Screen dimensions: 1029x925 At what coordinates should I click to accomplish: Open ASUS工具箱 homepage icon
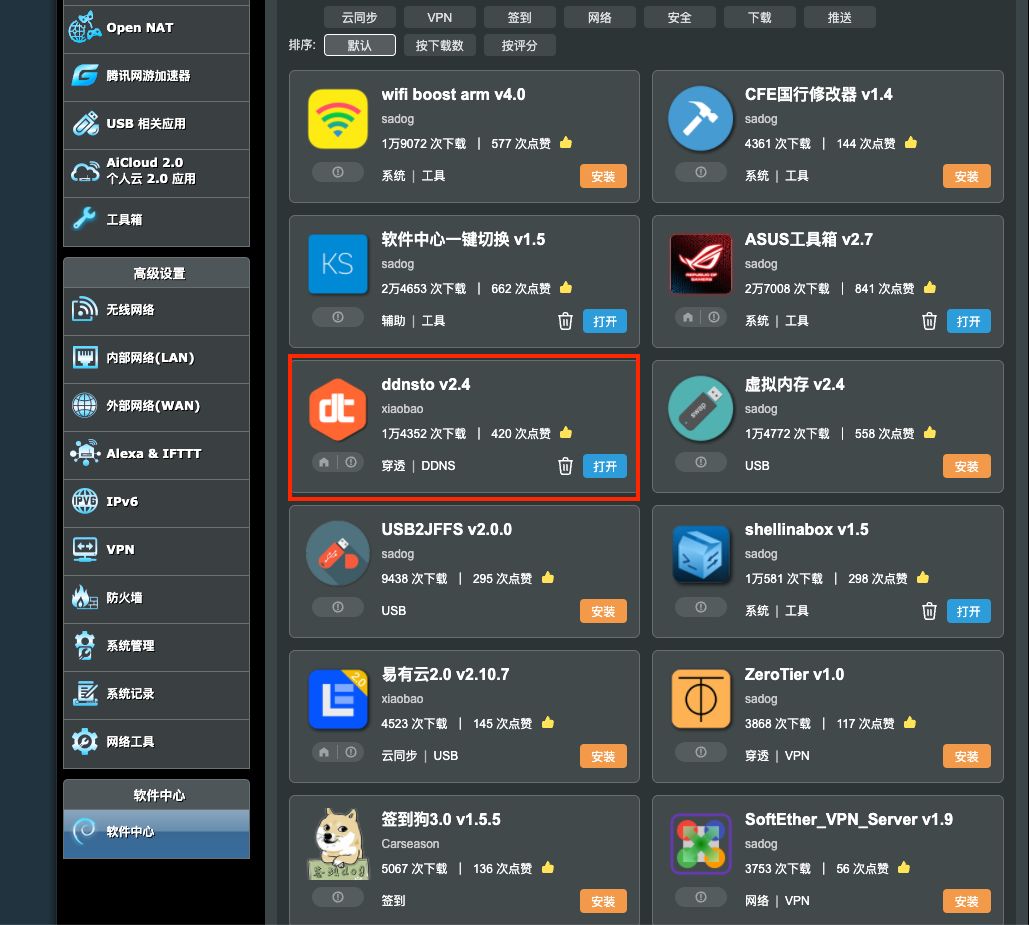pyautogui.click(x=688, y=318)
